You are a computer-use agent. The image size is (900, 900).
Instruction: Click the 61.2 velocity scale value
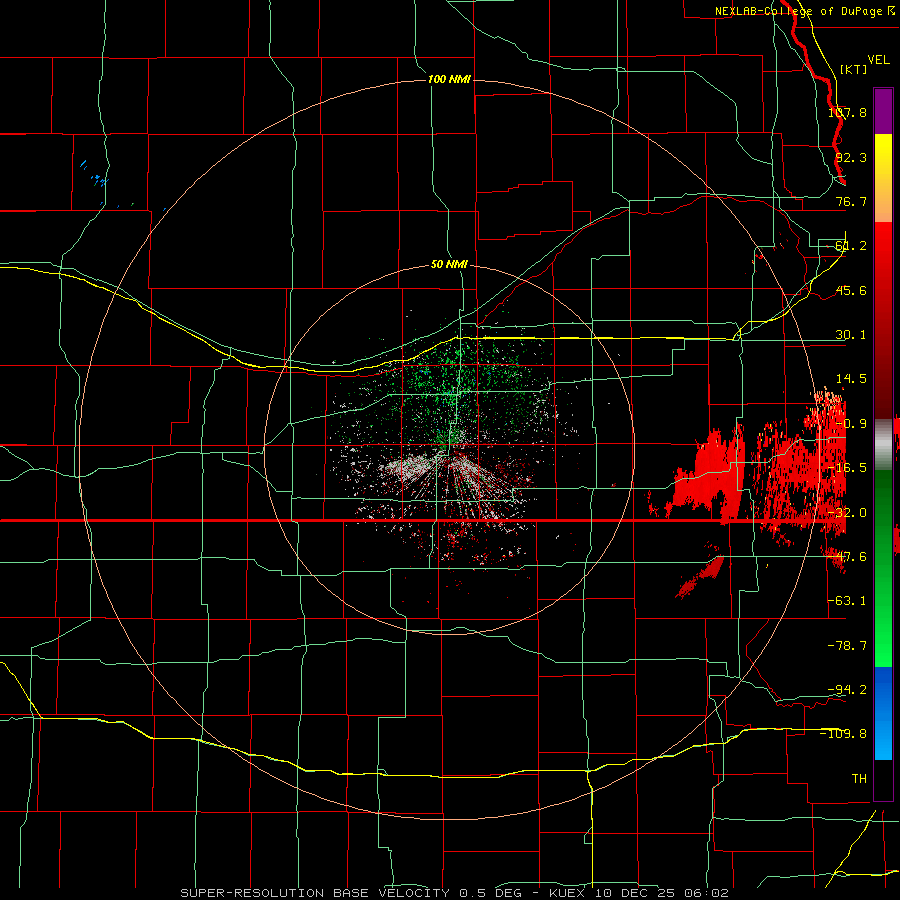point(851,246)
